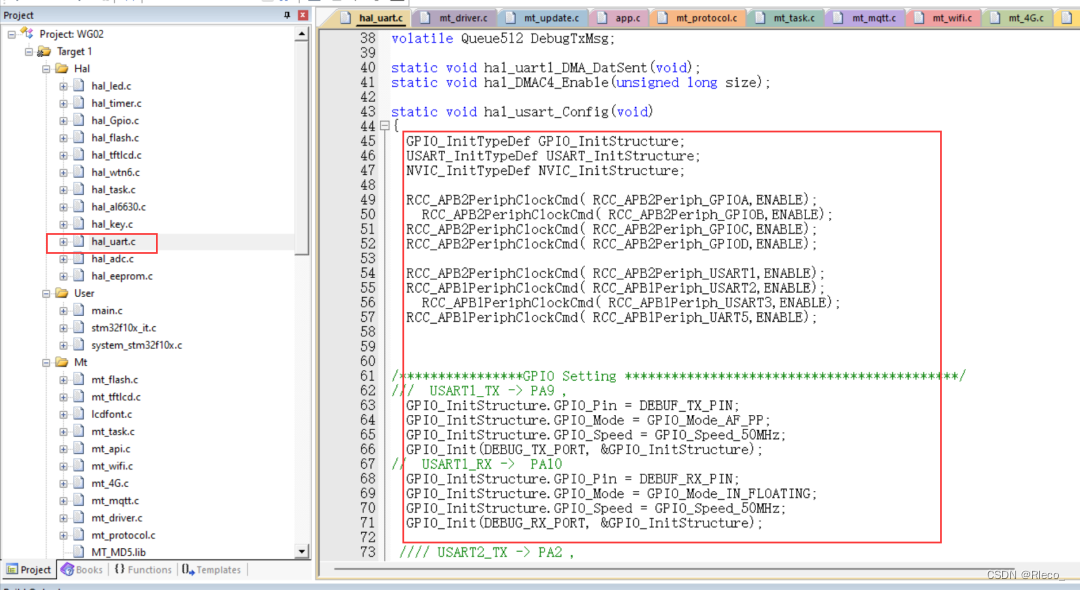The width and height of the screenshot is (1080, 590).
Task: Open main.c in User group
Action: [107, 310]
